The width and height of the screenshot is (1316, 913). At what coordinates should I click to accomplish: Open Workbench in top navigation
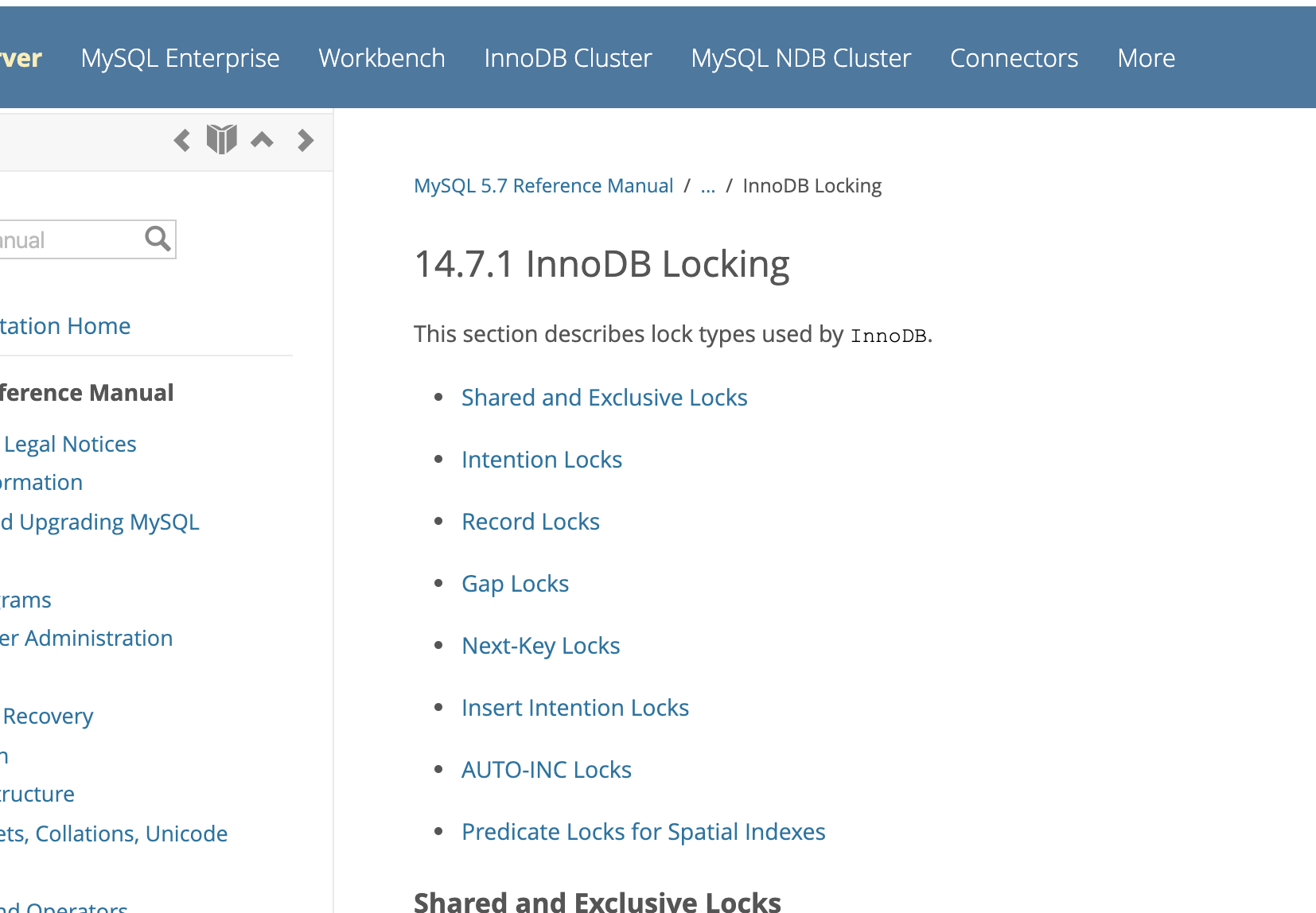pyautogui.click(x=382, y=58)
